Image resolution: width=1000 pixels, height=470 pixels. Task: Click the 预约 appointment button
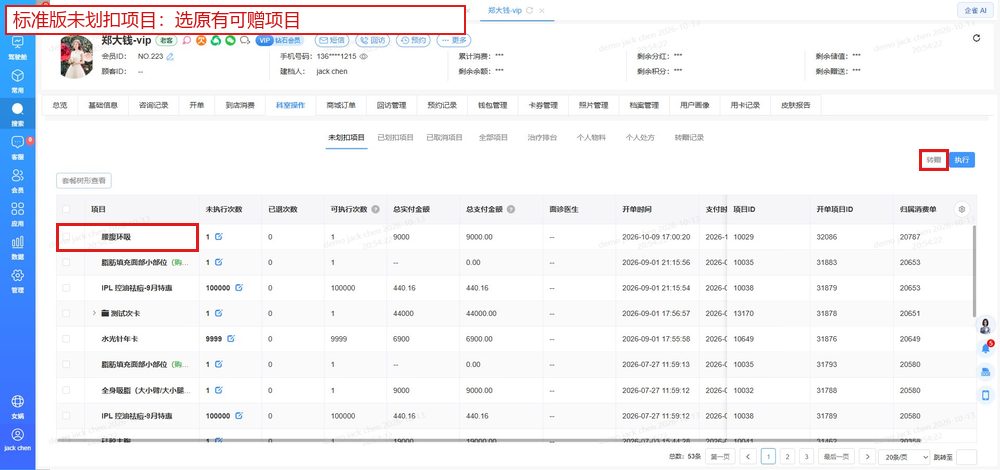point(413,40)
